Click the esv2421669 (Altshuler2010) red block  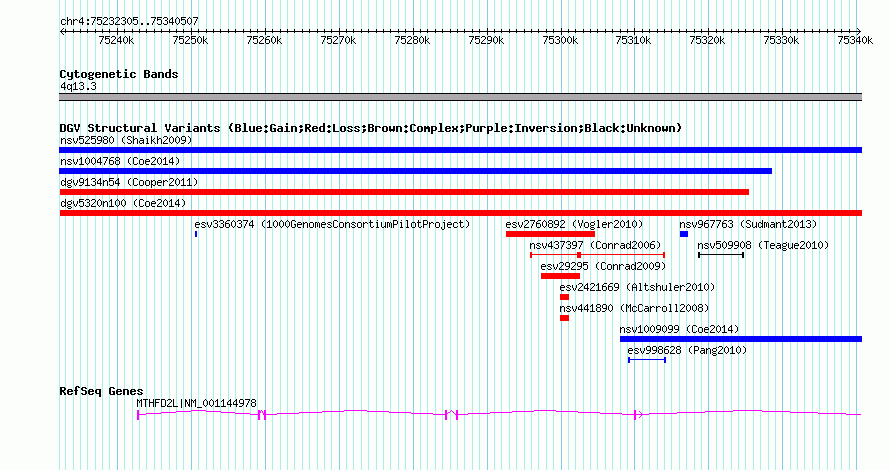point(564,297)
